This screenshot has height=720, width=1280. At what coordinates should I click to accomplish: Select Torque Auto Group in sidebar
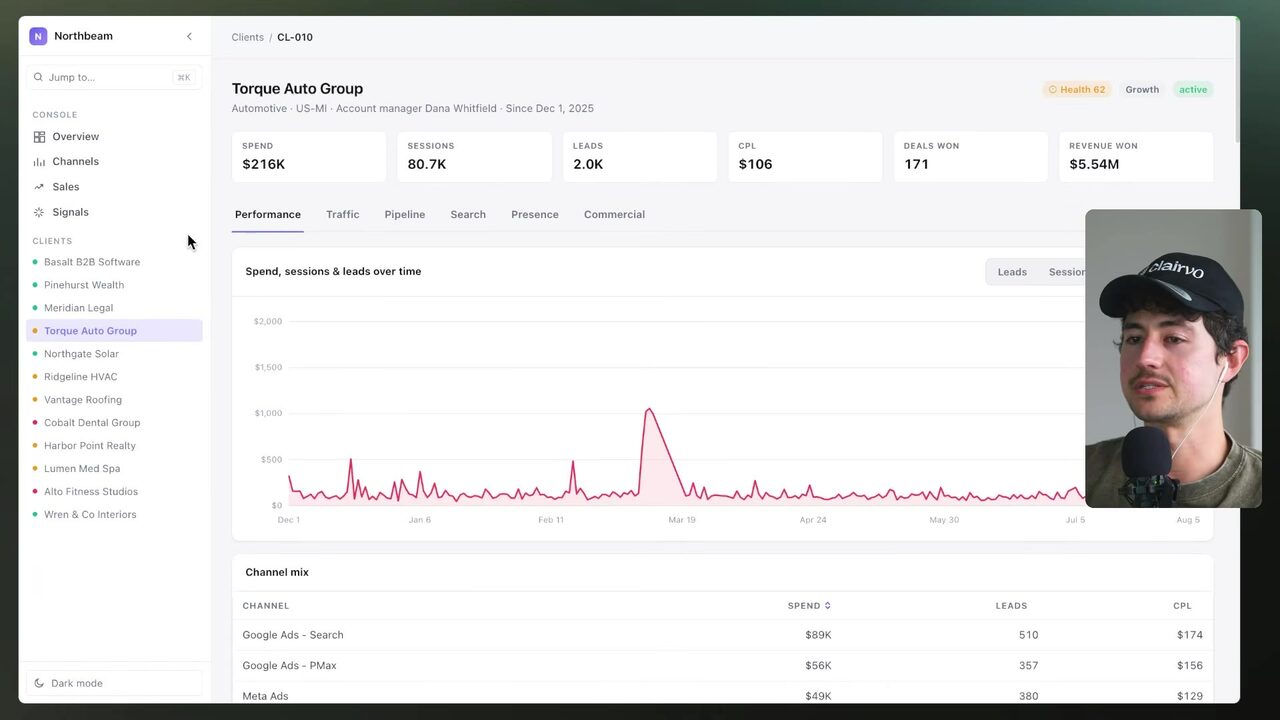point(114,331)
